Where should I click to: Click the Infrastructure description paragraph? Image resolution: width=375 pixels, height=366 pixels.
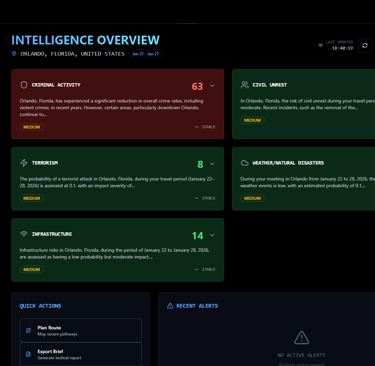pyautogui.click(x=114, y=253)
